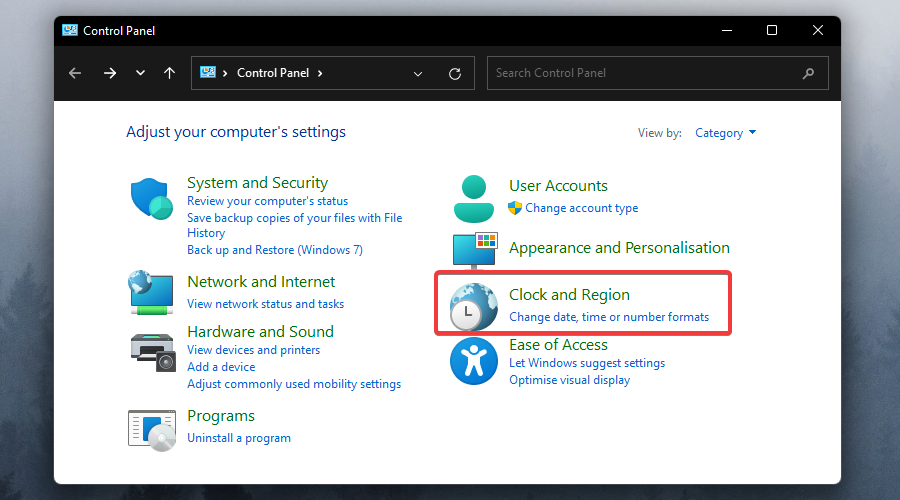This screenshot has width=900, height=500.
Task: Go up one level arrow
Action: (x=169, y=73)
